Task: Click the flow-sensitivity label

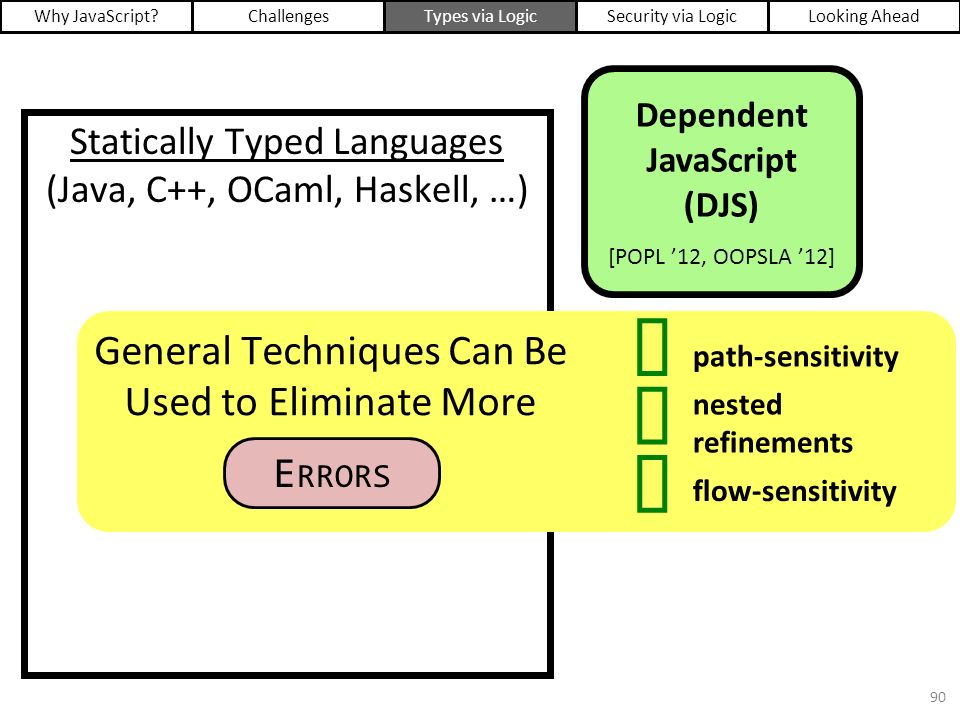Action: [x=794, y=491]
